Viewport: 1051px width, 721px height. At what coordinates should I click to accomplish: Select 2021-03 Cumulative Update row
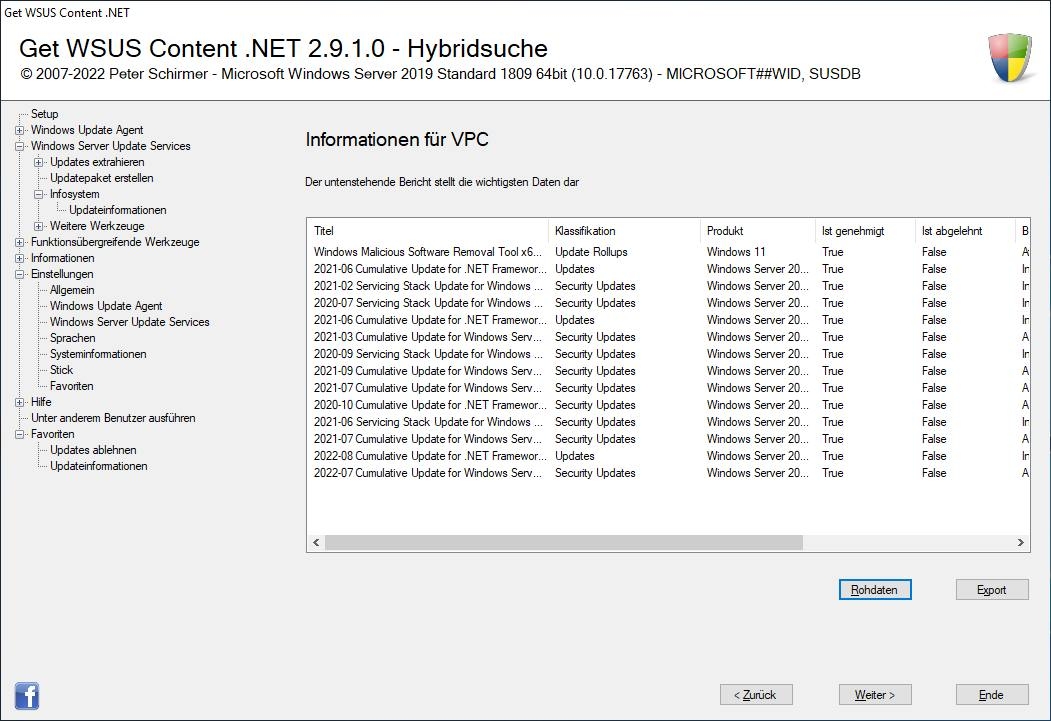coord(668,337)
